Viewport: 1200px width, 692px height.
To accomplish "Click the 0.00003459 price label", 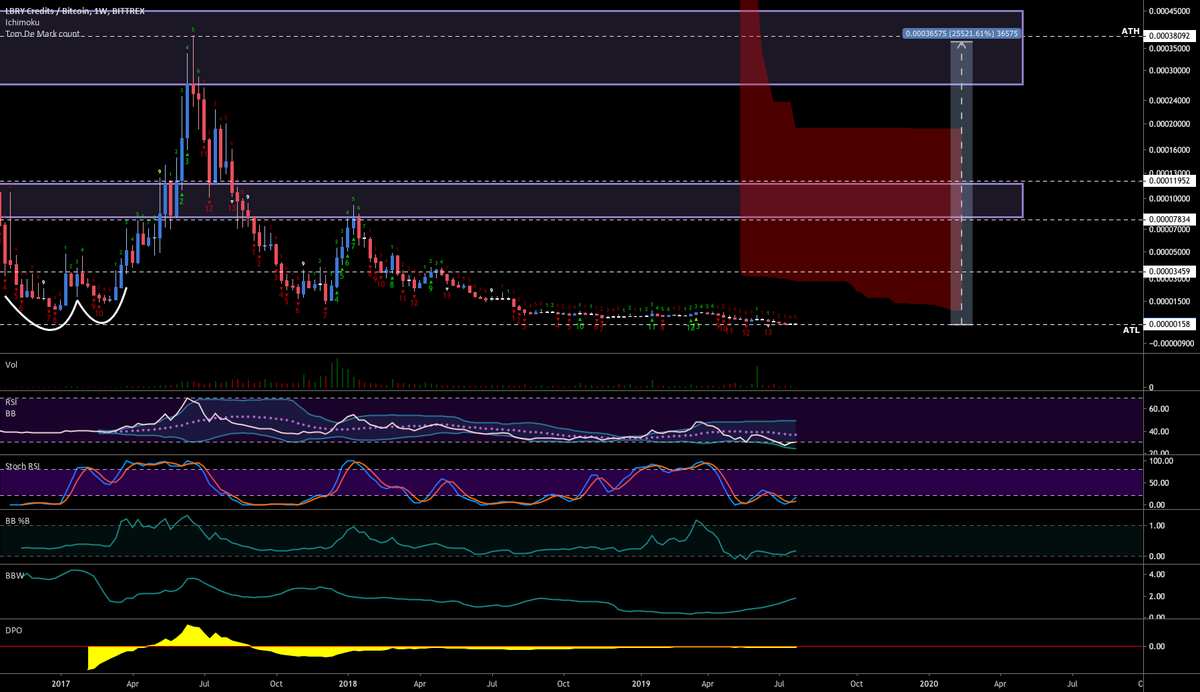I will point(1168,271).
